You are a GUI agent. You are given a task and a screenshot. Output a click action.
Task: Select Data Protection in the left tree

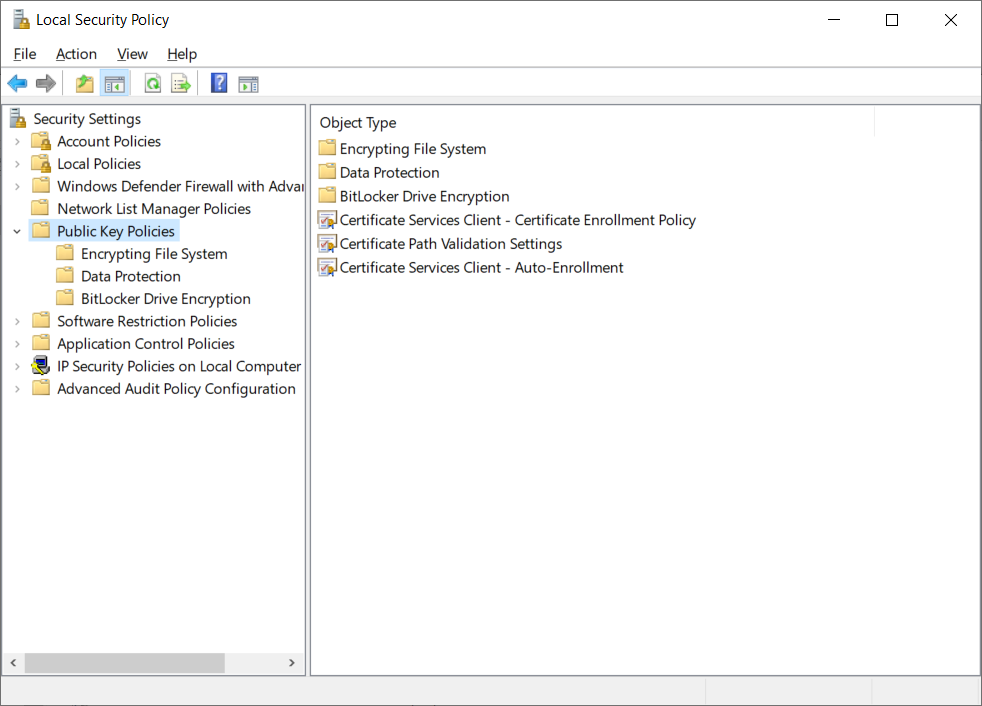[x=131, y=277]
